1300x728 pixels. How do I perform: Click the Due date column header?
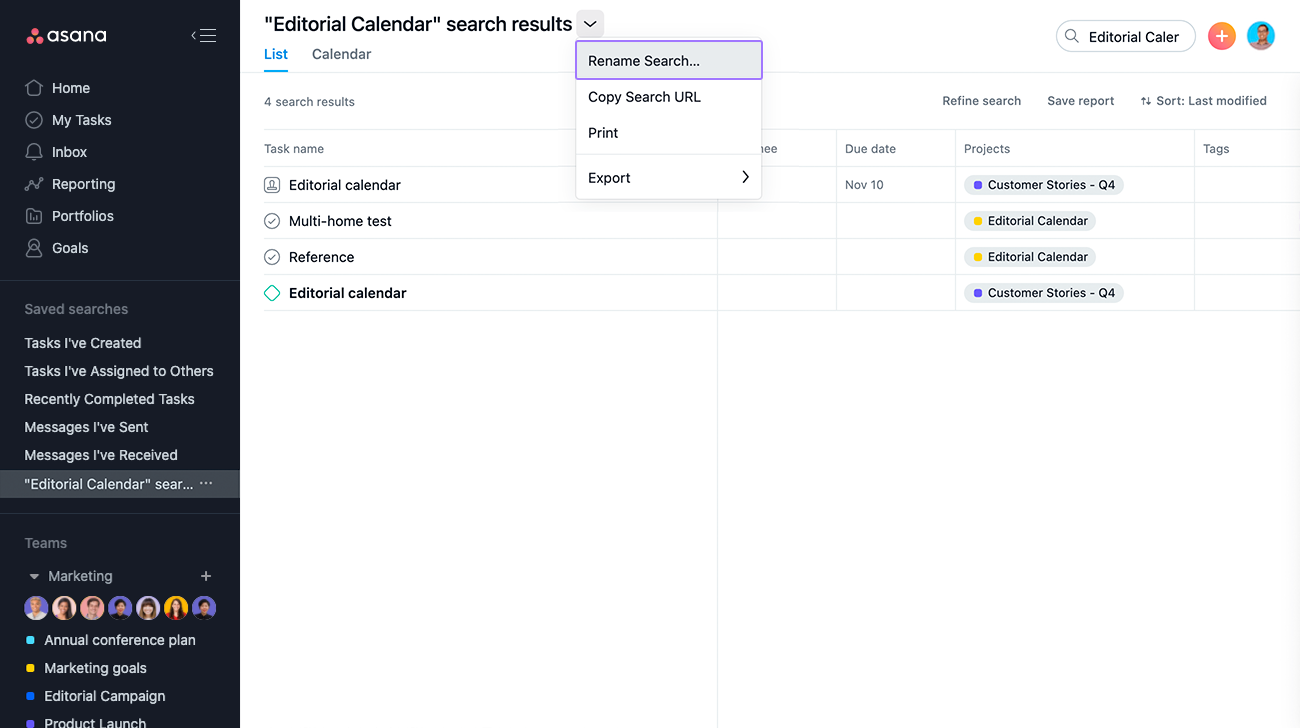[870, 149]
